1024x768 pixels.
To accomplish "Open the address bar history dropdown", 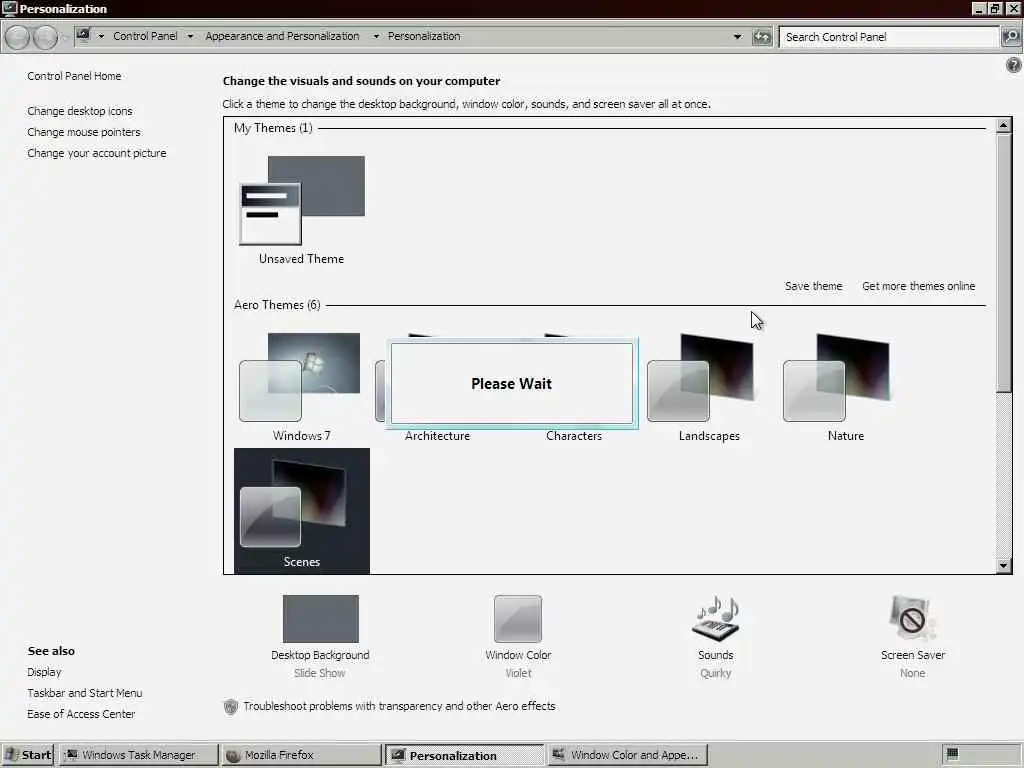I will (737, 37).
